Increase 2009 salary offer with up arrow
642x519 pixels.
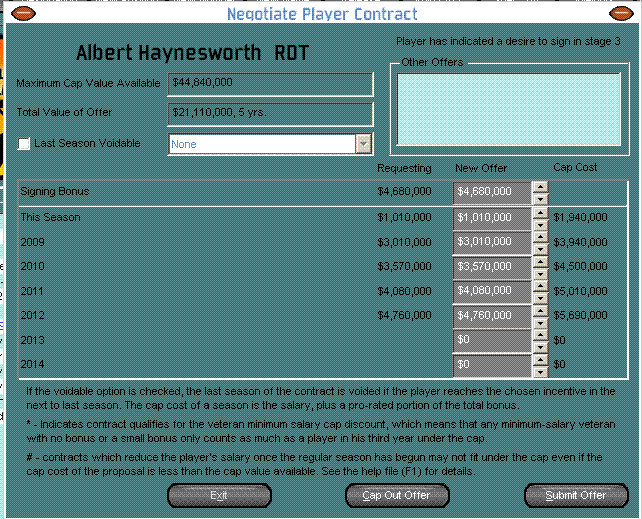(x=540, y=237)
